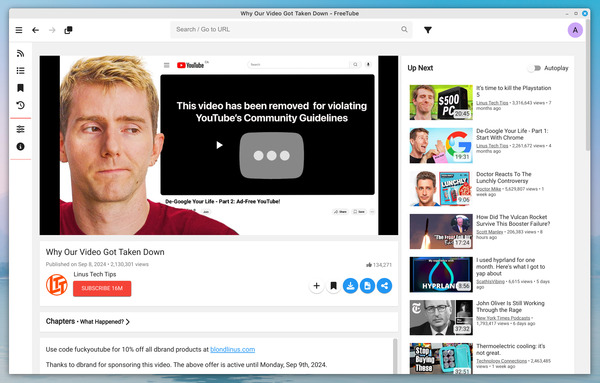Click video title 'Why Our Video Got Taken Down'

pos(105,252)
